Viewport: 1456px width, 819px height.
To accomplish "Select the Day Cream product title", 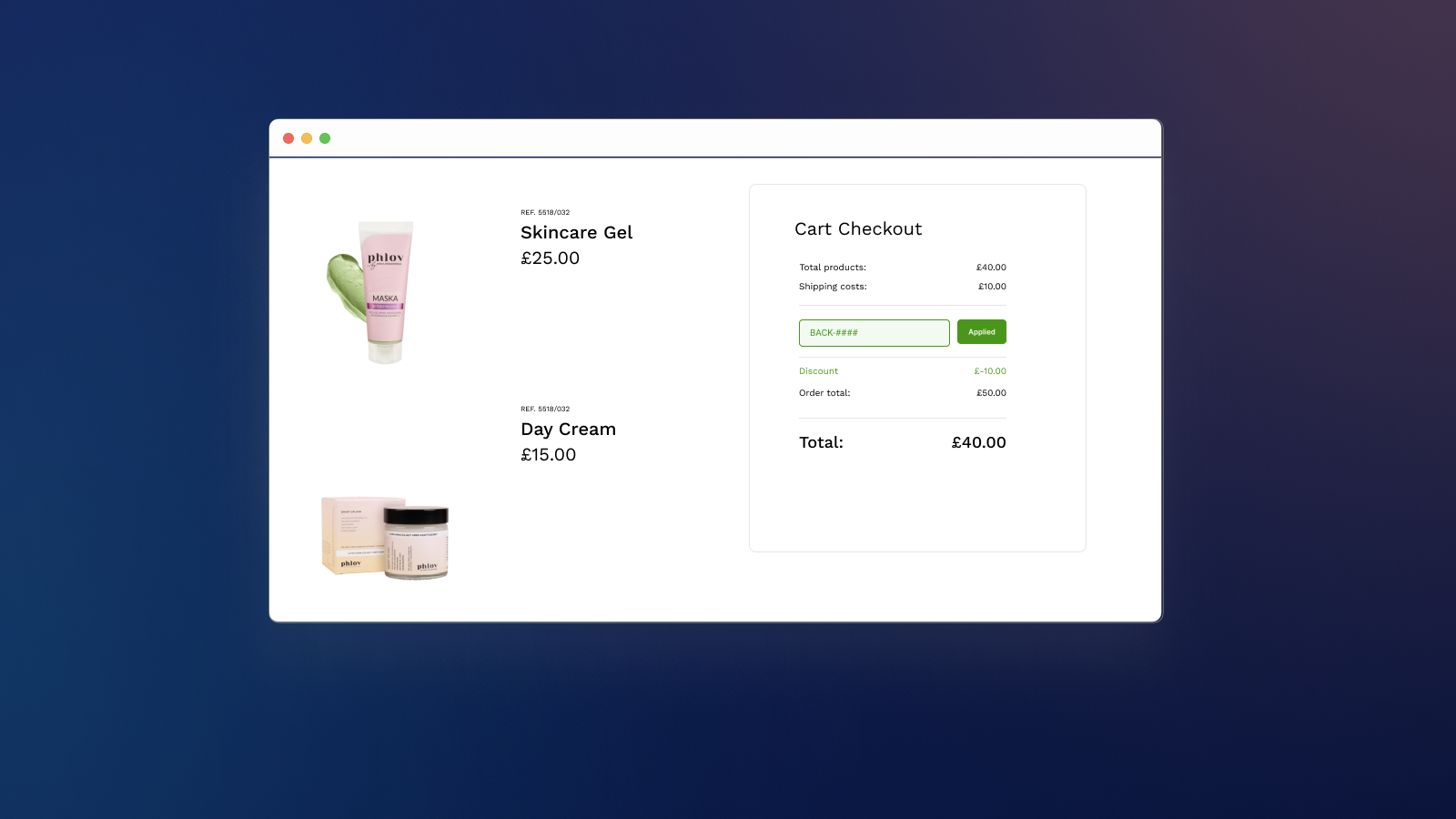I will pos(568,430).
